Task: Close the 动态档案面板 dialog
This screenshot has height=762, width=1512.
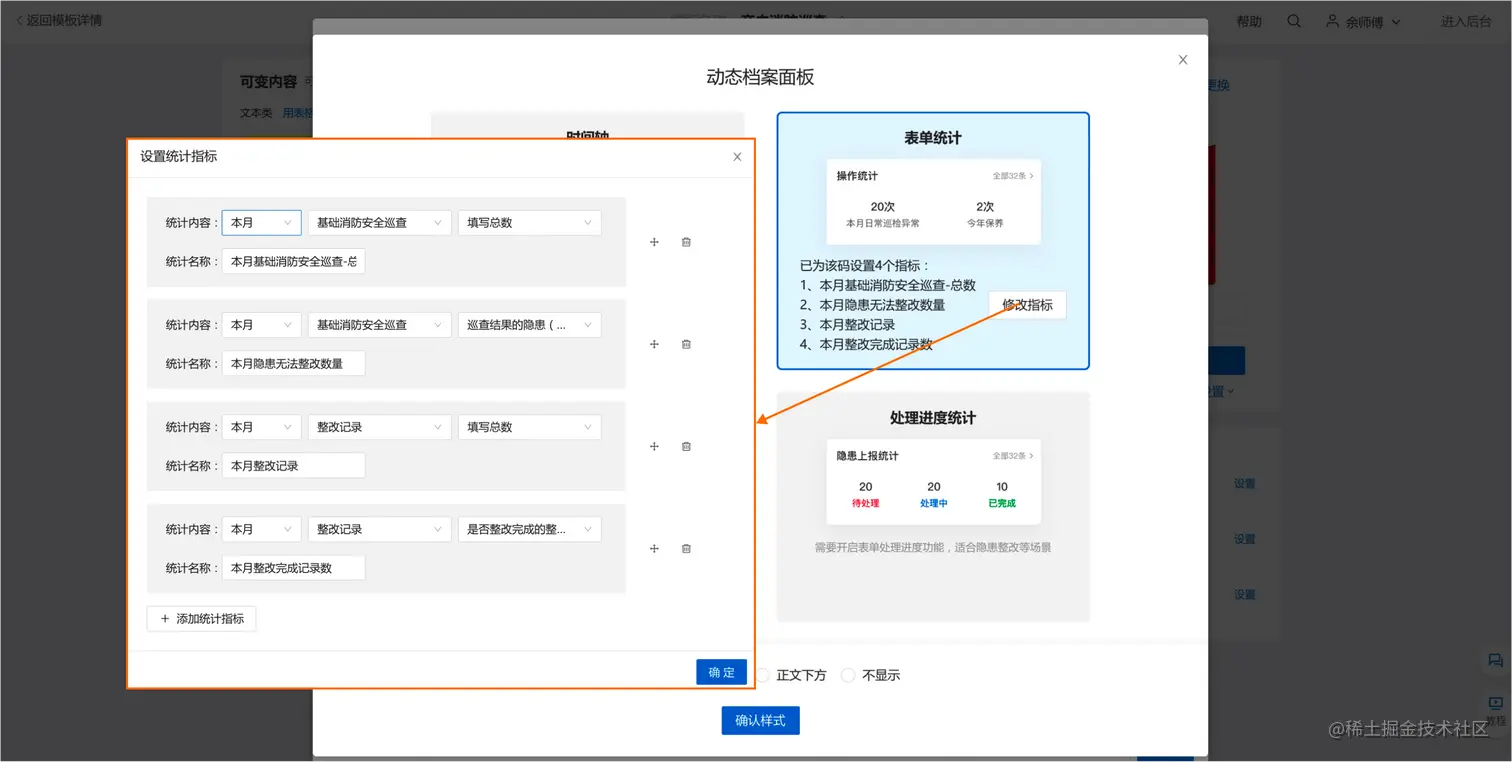Action: tap(1183, 60)
